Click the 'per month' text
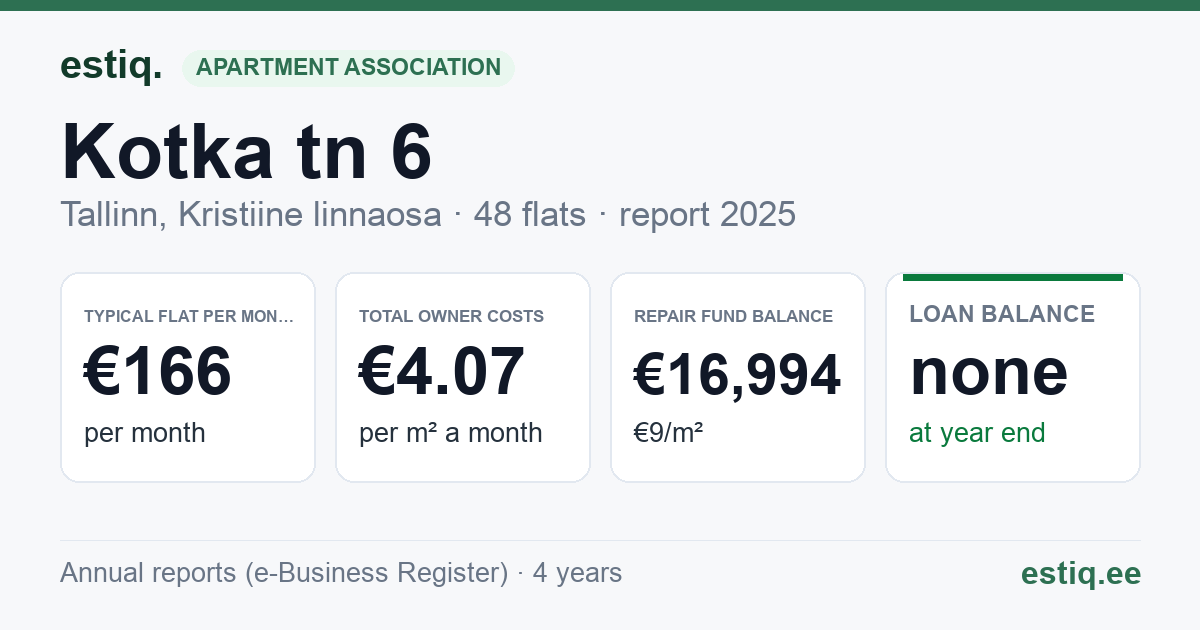This screenshot has height=630, width=1200. 145,433
